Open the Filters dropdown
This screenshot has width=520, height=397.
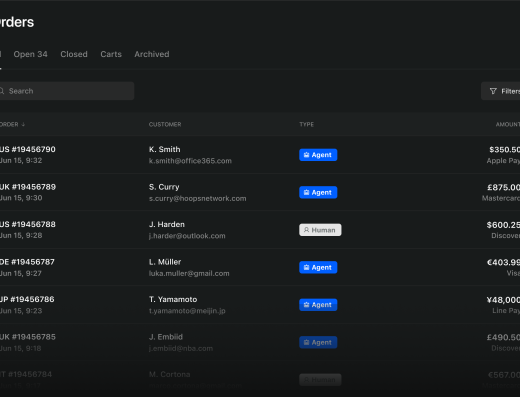click(500, 91)
